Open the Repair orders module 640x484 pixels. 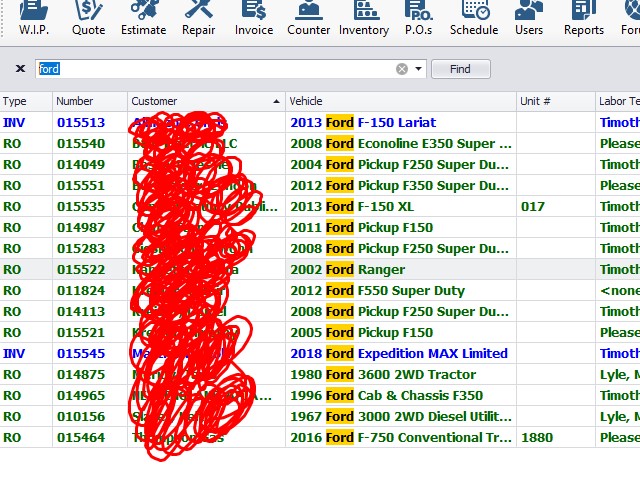point(199,18)
